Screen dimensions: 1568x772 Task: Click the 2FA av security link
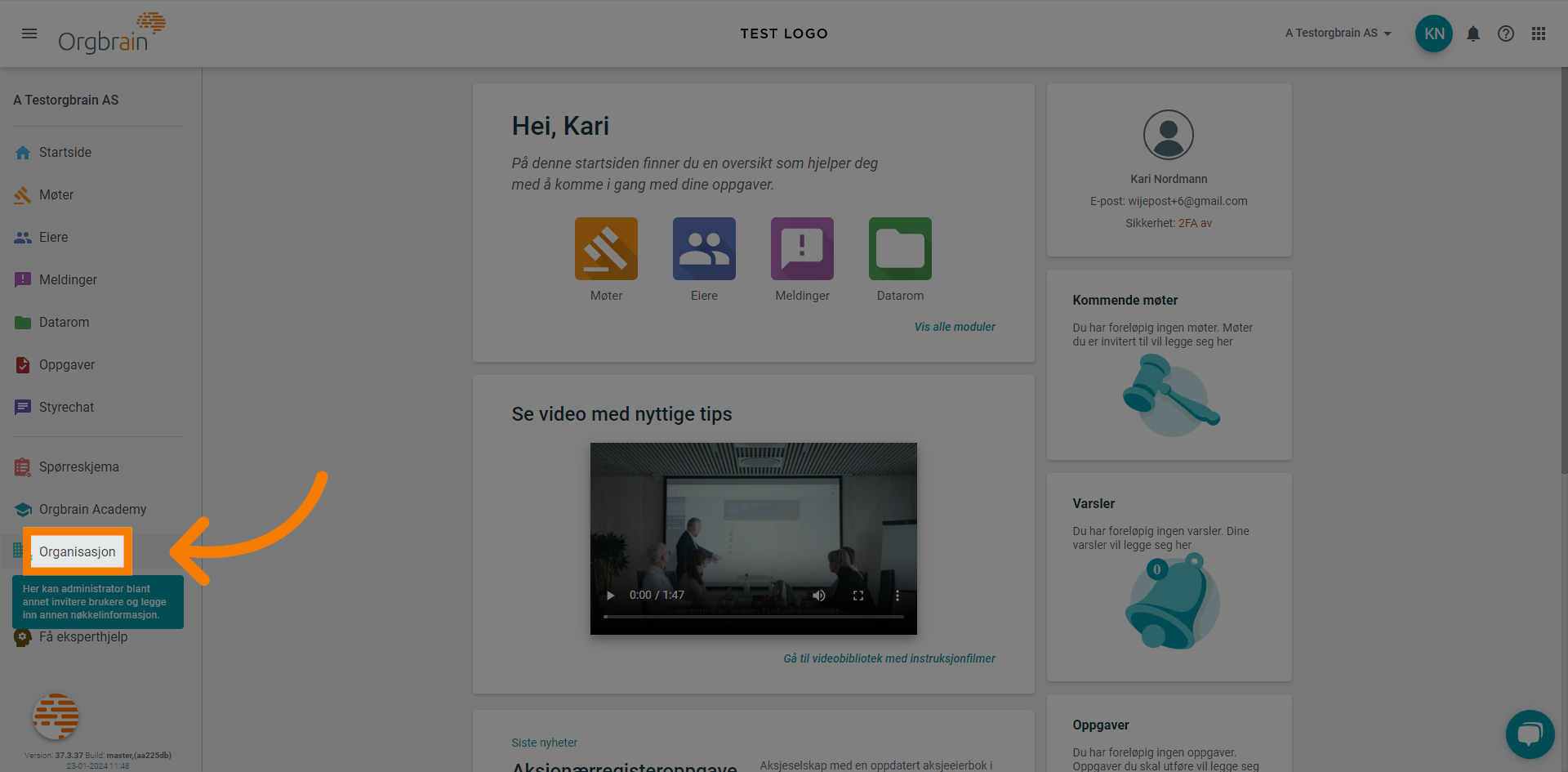tap(1195, 223)
